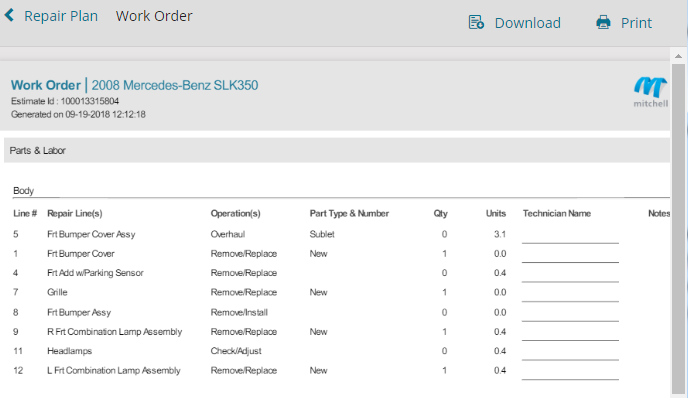Click the Check/Adjust operation cell
This screenshot has height=398, width=688.
[x=236, y=351]
